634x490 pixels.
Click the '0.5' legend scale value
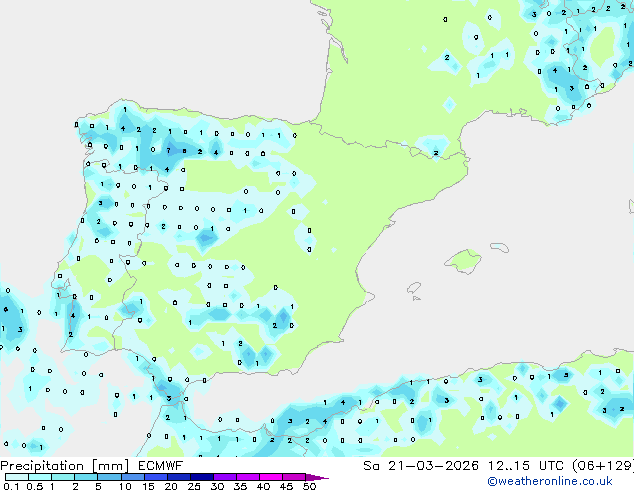34,486
